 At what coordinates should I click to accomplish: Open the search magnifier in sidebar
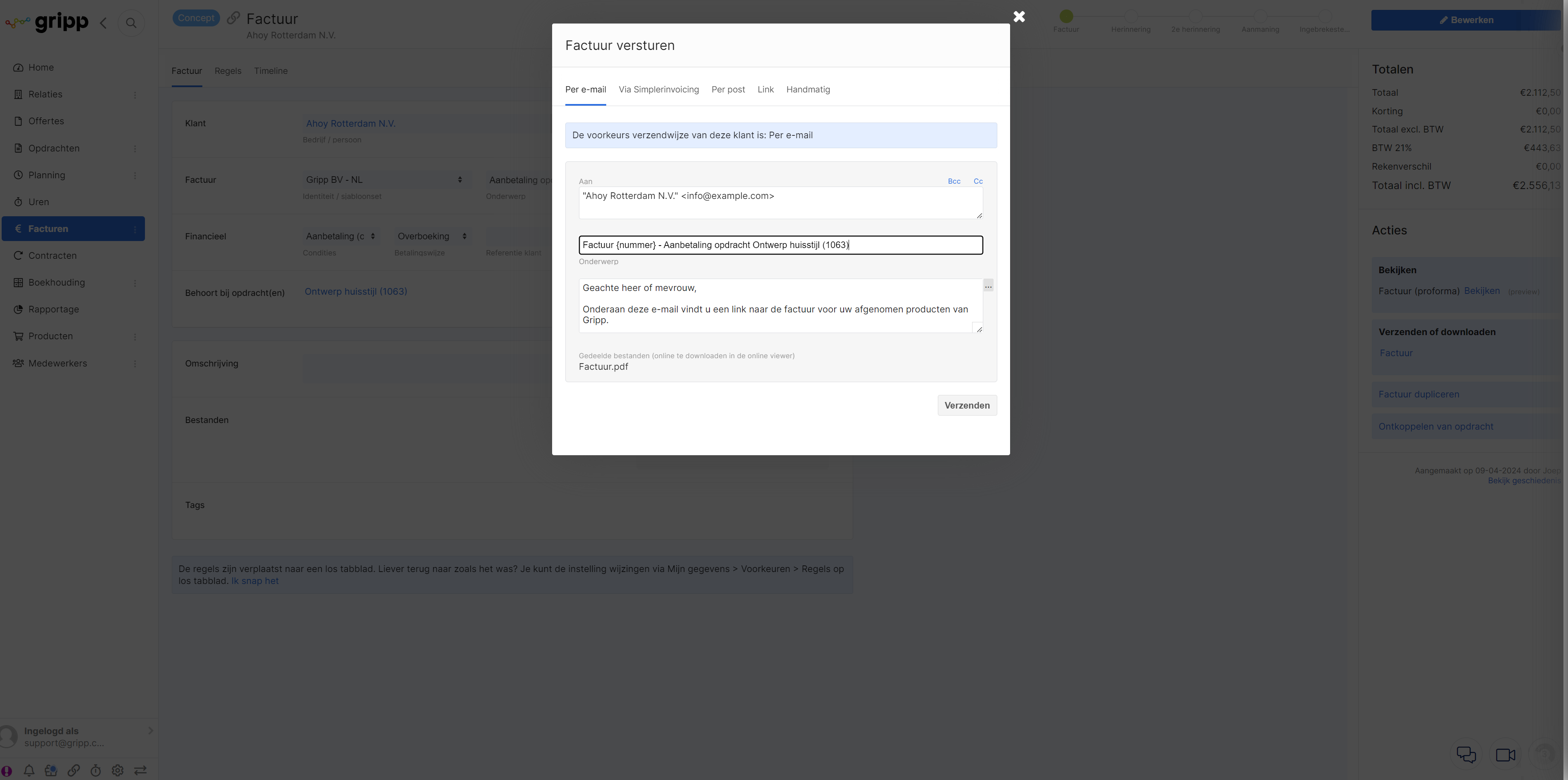pyautogui.click(x=131, y=23)
